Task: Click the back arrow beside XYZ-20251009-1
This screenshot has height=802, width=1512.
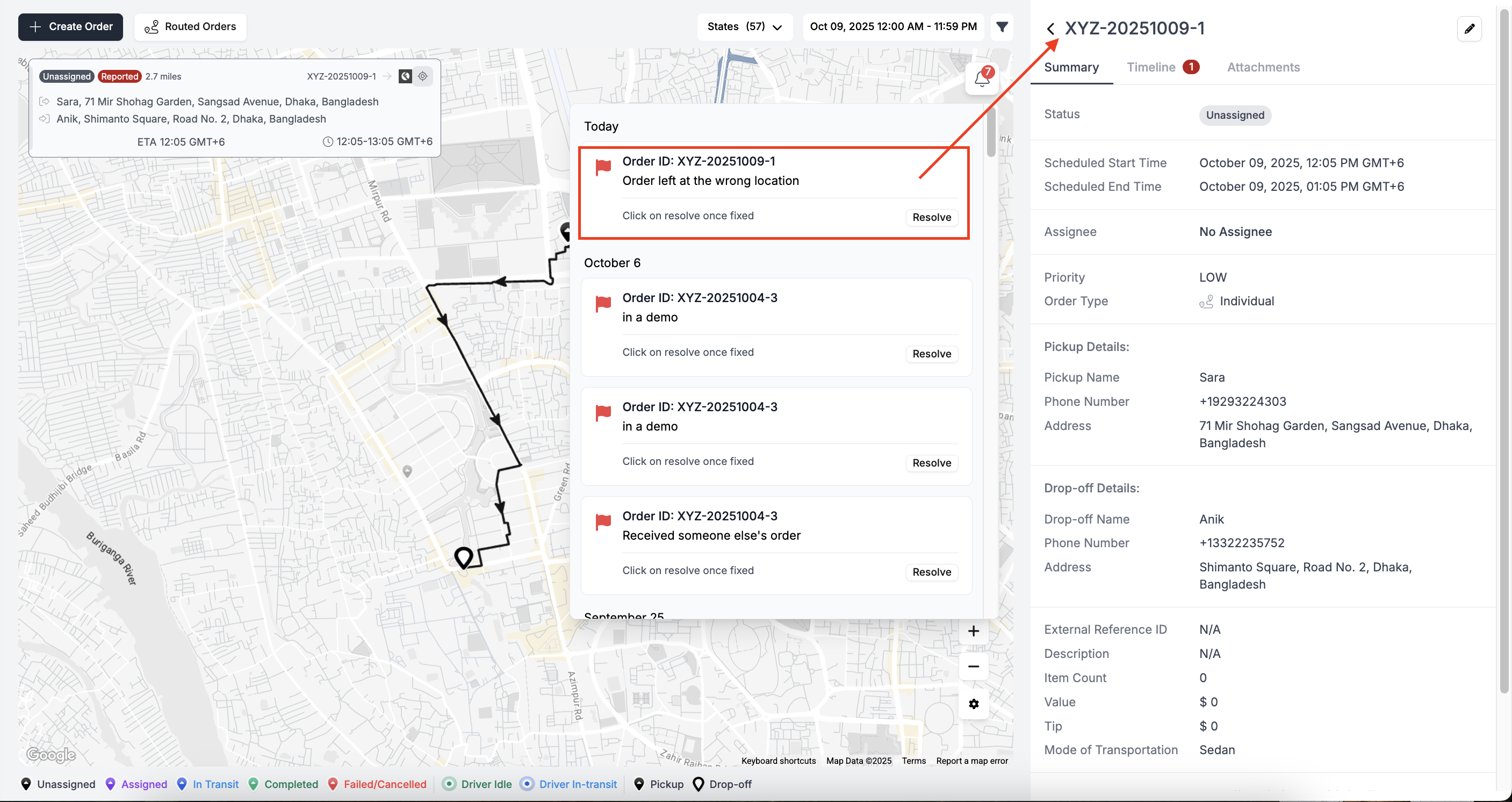Action: coord(1050,28)
